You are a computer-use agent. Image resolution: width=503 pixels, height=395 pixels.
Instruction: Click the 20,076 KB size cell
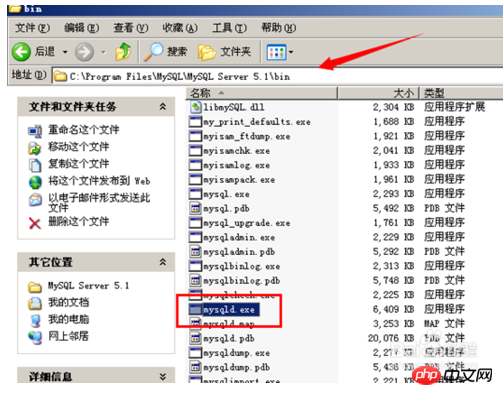[x=391, y=338]
